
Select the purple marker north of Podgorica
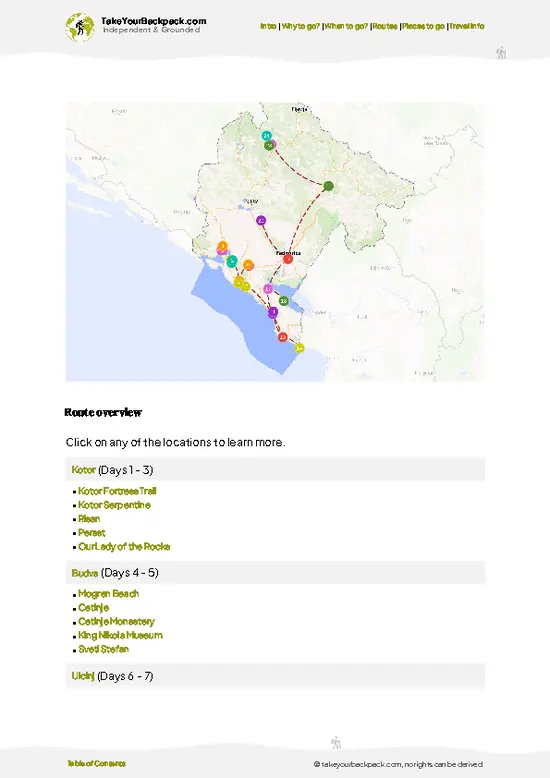pos(261,220)
